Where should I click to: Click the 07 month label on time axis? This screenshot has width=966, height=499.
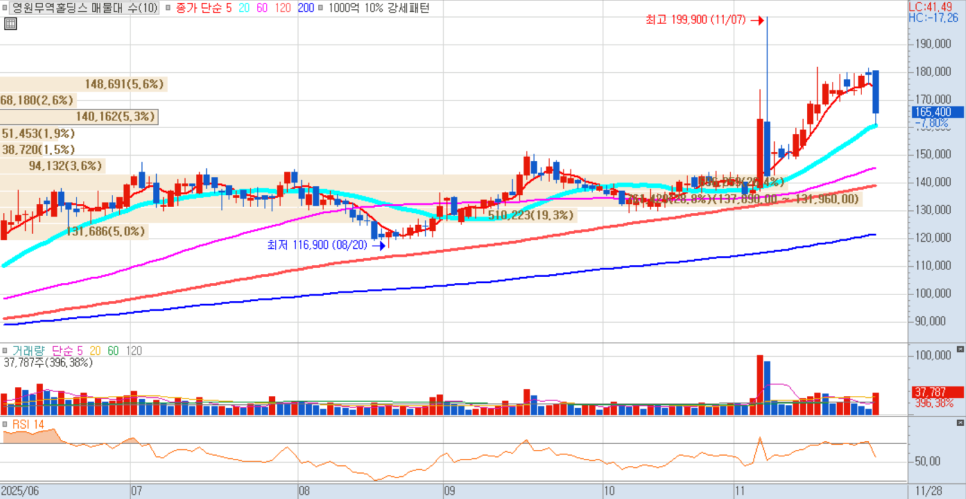pyautogui.click(x=137, y=491)
